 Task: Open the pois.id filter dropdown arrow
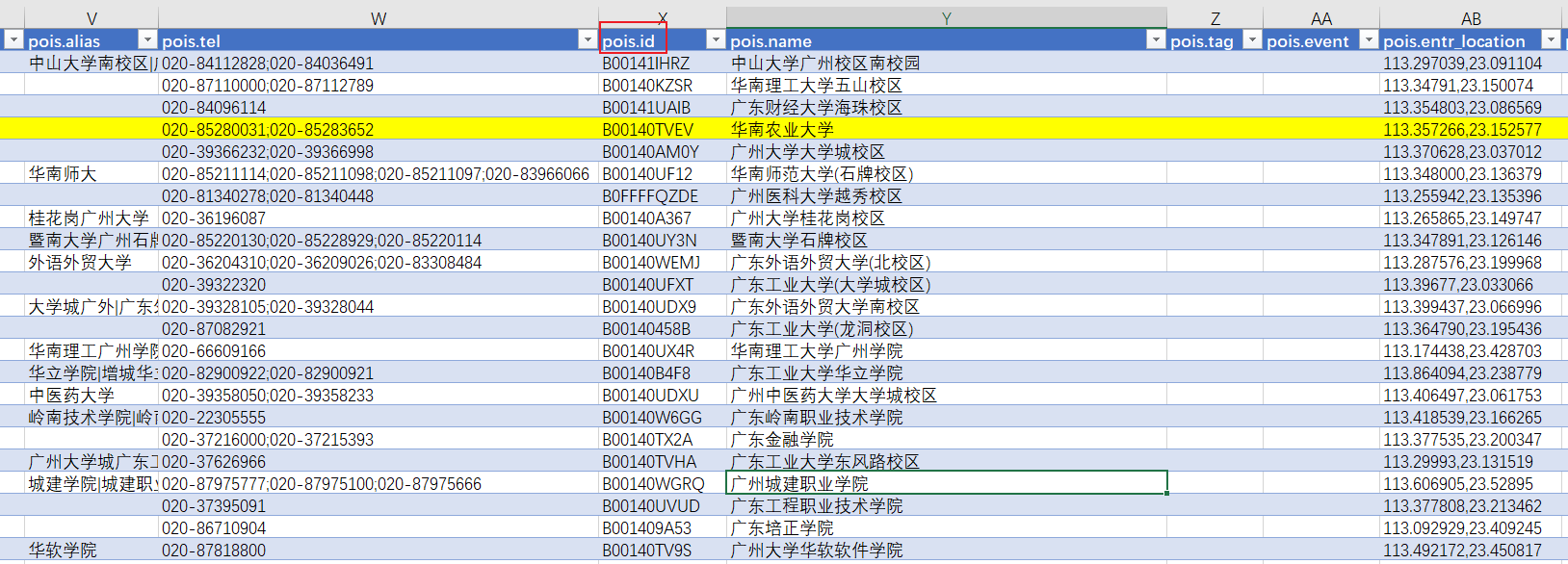click(716, 39)
